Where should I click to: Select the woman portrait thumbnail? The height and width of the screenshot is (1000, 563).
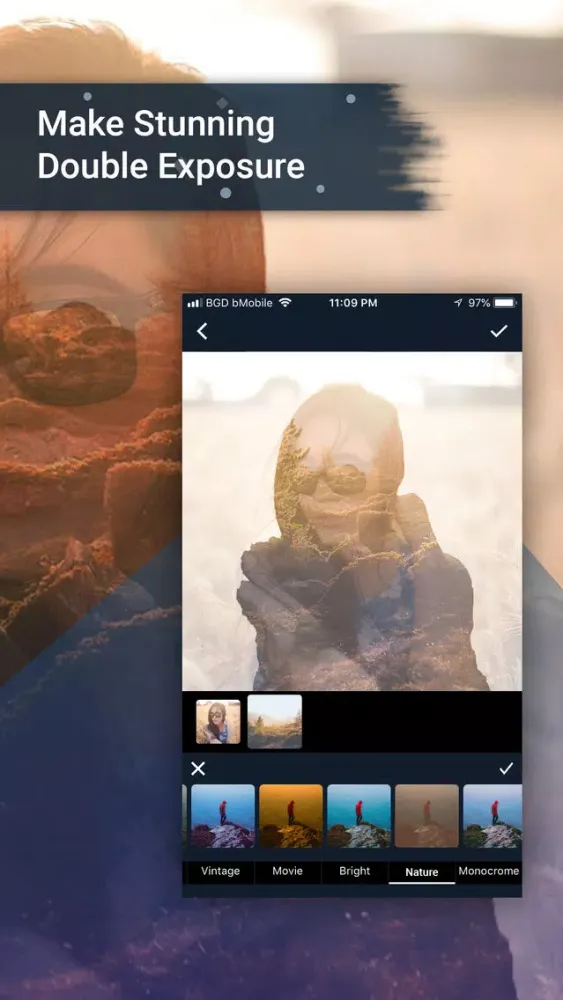[x=218, y=722]
